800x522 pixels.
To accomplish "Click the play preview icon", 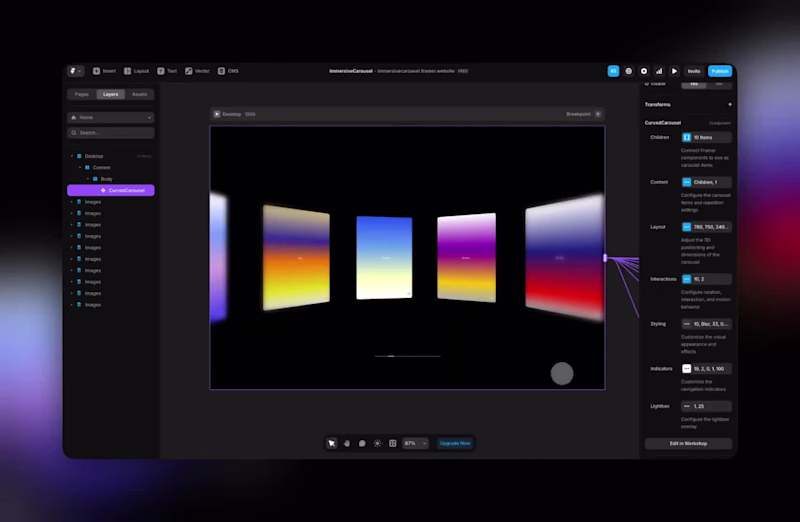I will point(674,71).
